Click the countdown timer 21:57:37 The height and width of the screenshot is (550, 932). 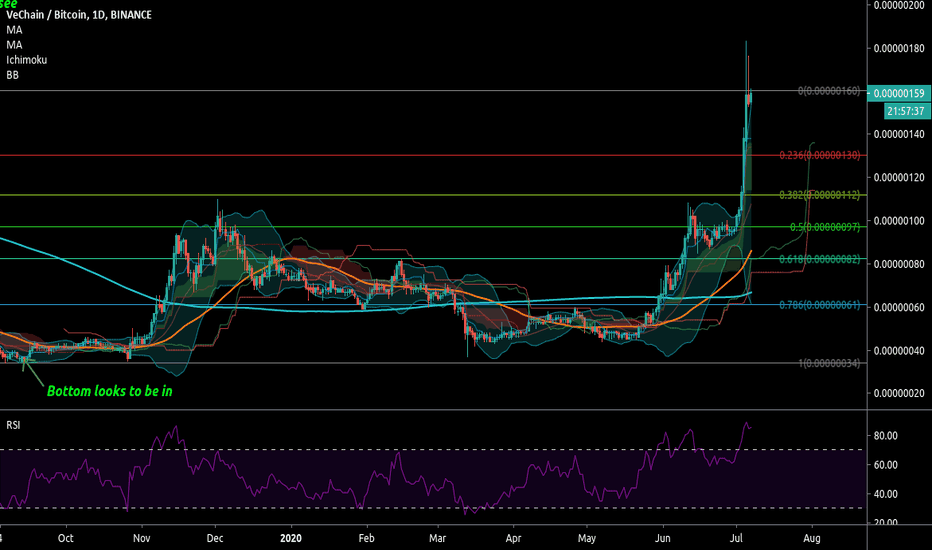(906, 111)
